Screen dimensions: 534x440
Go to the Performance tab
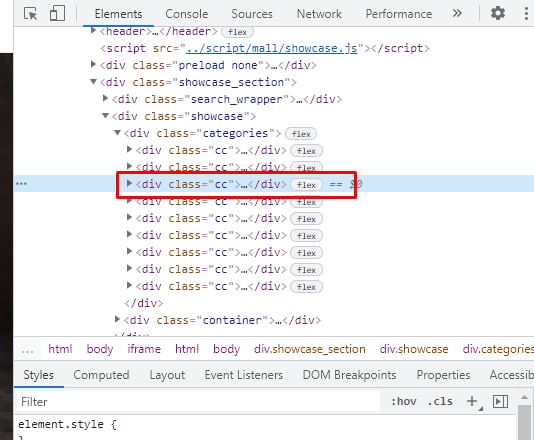point(398,14)
